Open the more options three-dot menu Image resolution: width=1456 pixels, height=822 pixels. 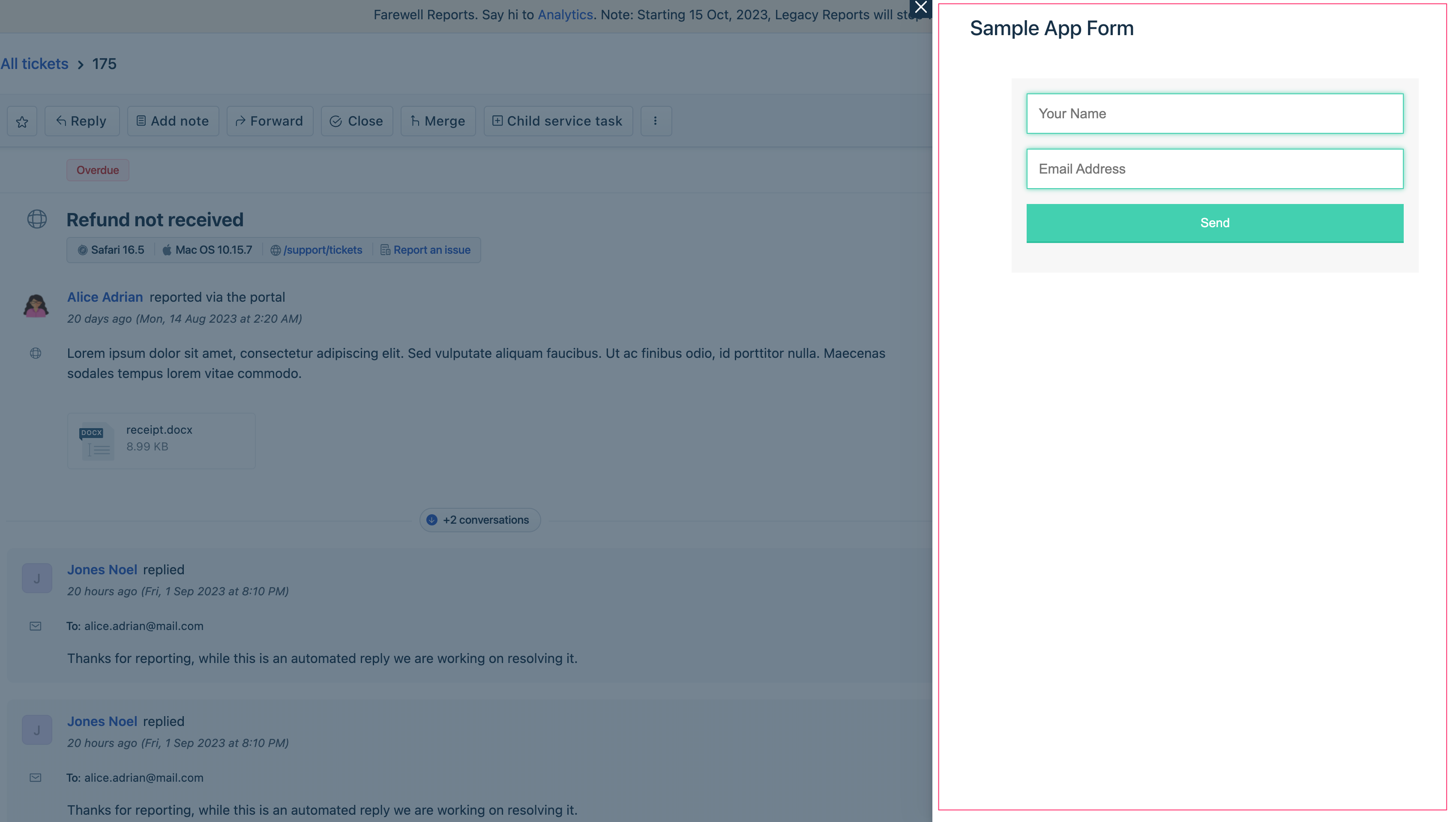(656, 121)
